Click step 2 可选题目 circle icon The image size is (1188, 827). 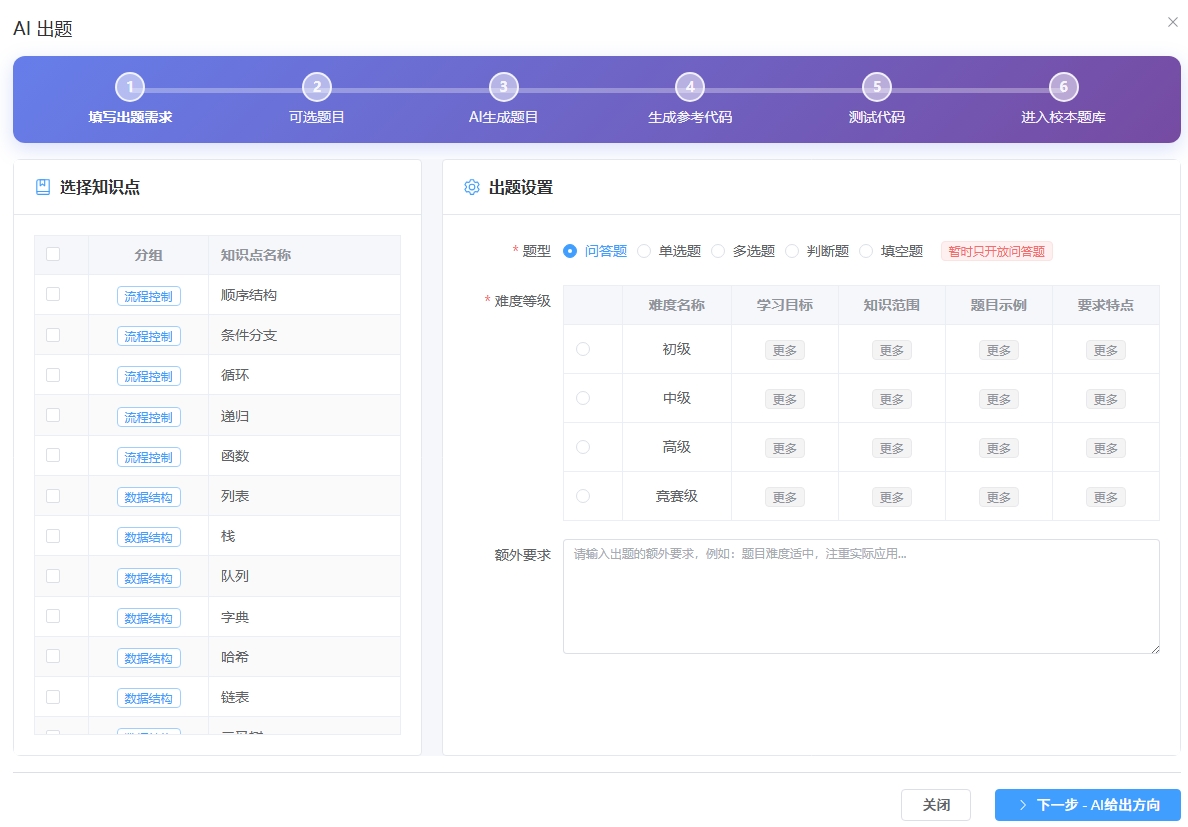pos(317,87)
